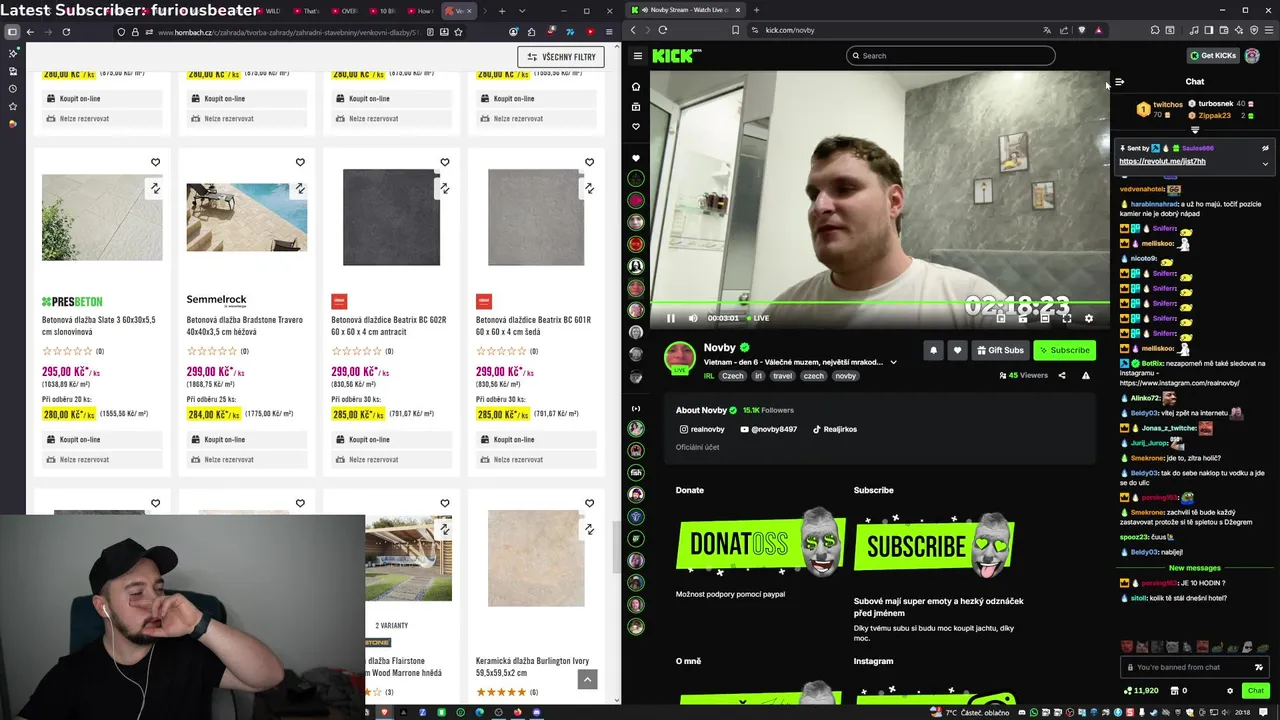This screenshot has width=1280, height=720.
Task: Favorite Beatrix BC 601R šedá heart
Action: [589, 162]
